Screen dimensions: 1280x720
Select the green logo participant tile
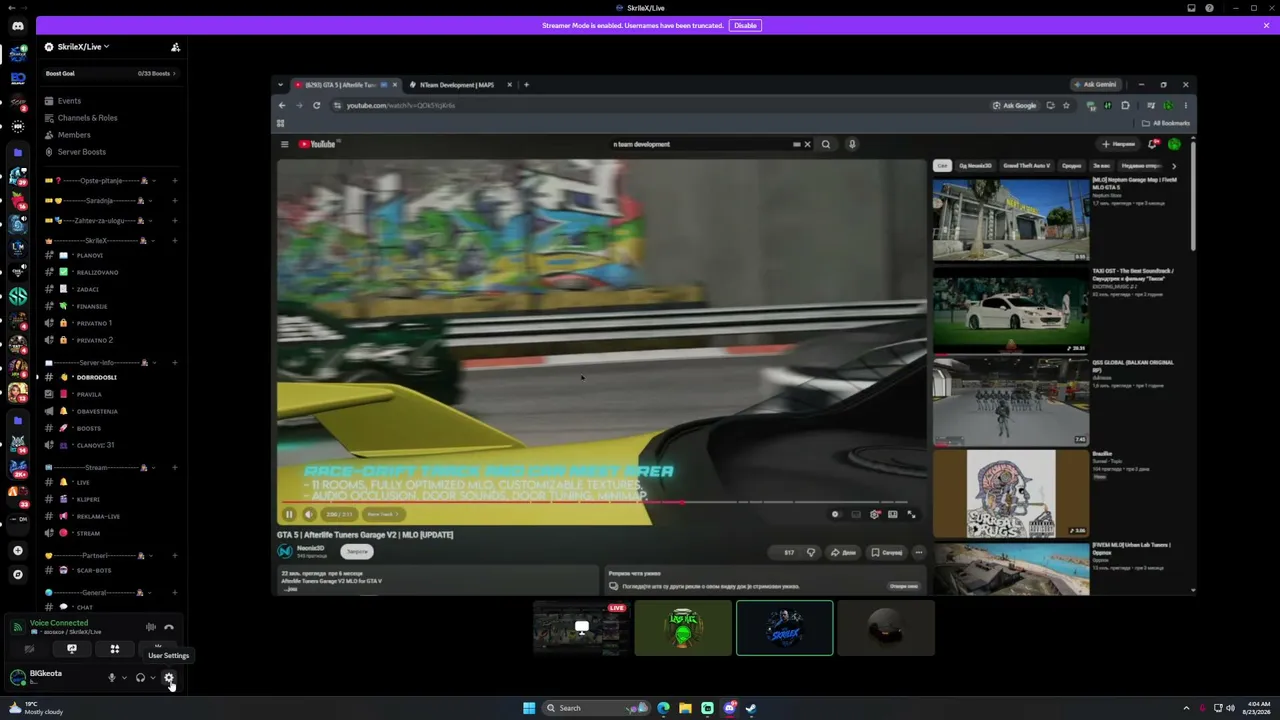(x=683, y=628)
